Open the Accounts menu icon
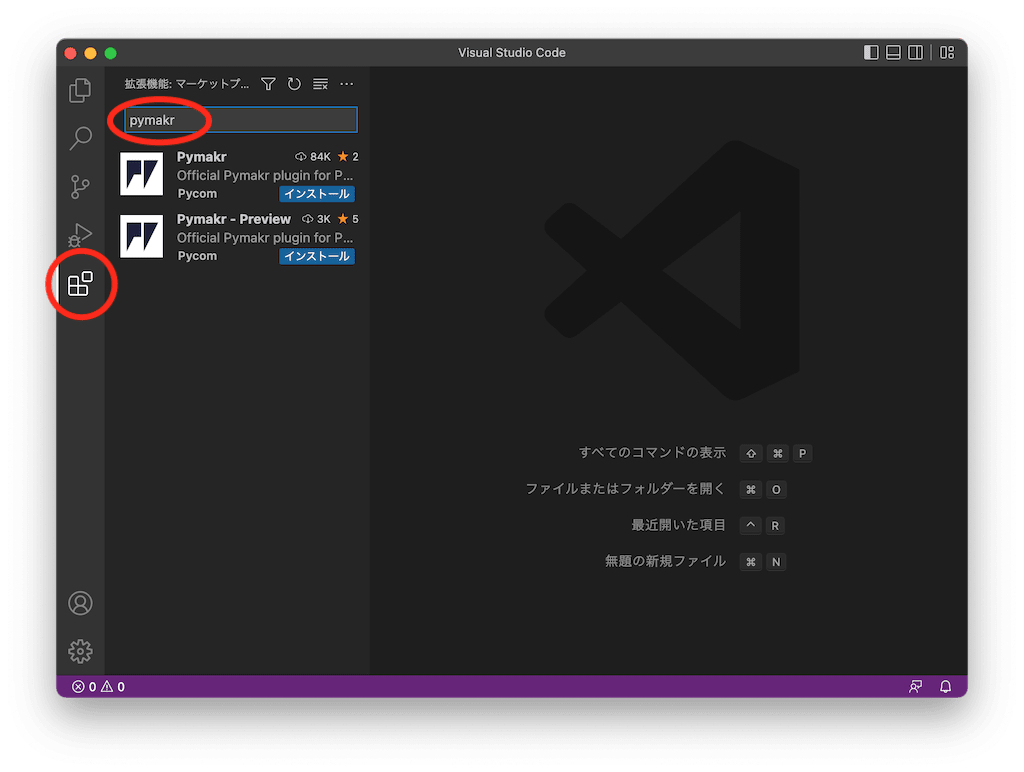 click(x=80, y=603)
